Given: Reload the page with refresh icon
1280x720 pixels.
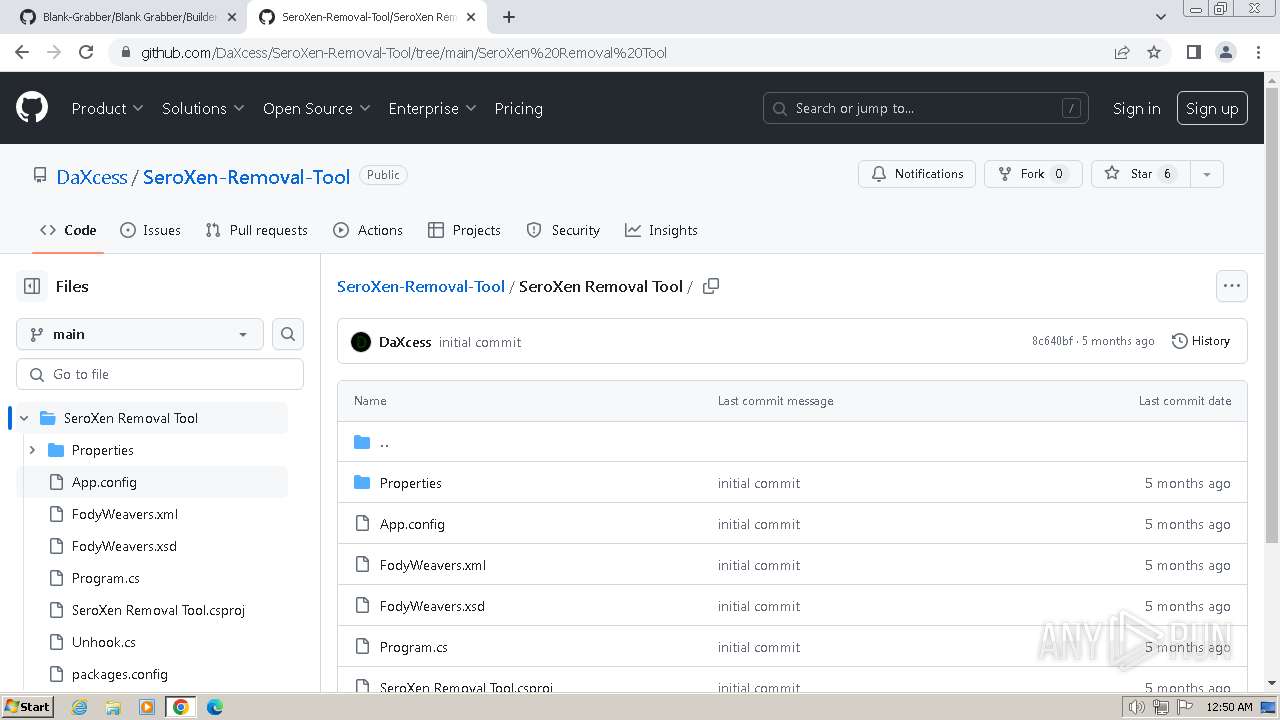Looking at the screenshot, I should pyautogui.click(x=86, y=52).
